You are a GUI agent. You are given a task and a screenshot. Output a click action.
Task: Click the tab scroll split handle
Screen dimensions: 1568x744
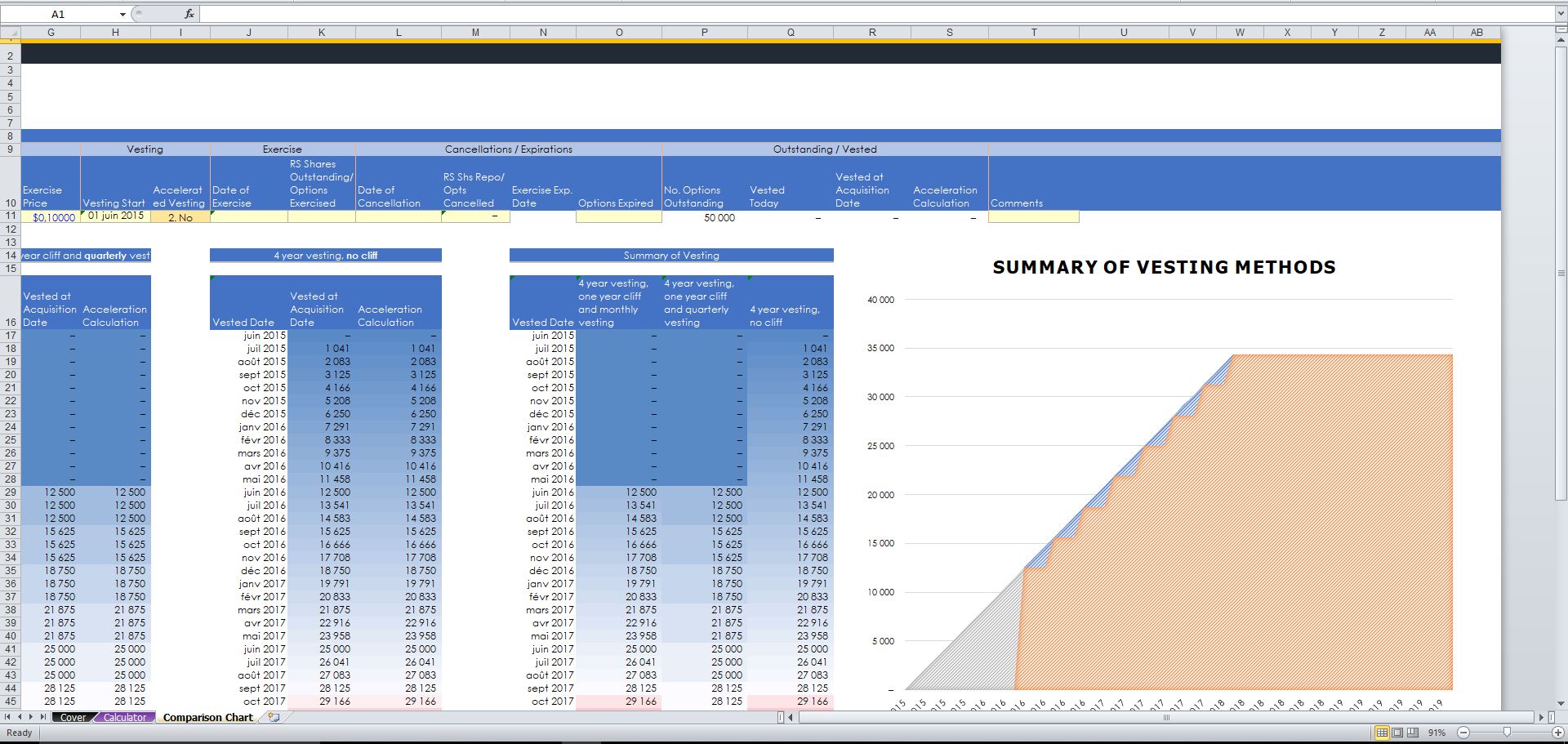[780, 717]
